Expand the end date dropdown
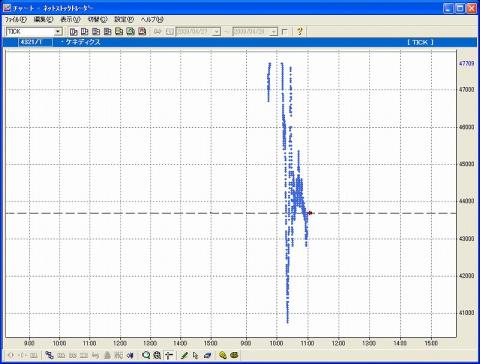This screenshot has width=480, height=364. (x=274, y=32)
